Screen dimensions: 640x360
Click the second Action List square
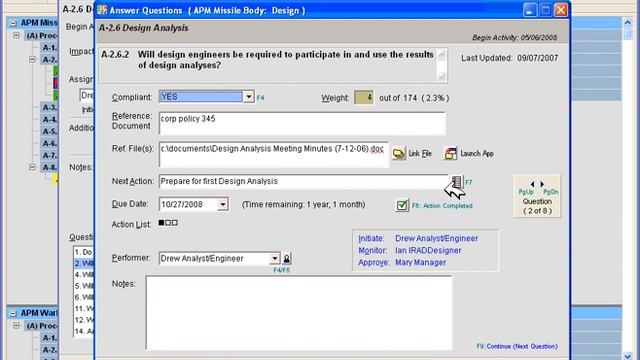point(168,223)
